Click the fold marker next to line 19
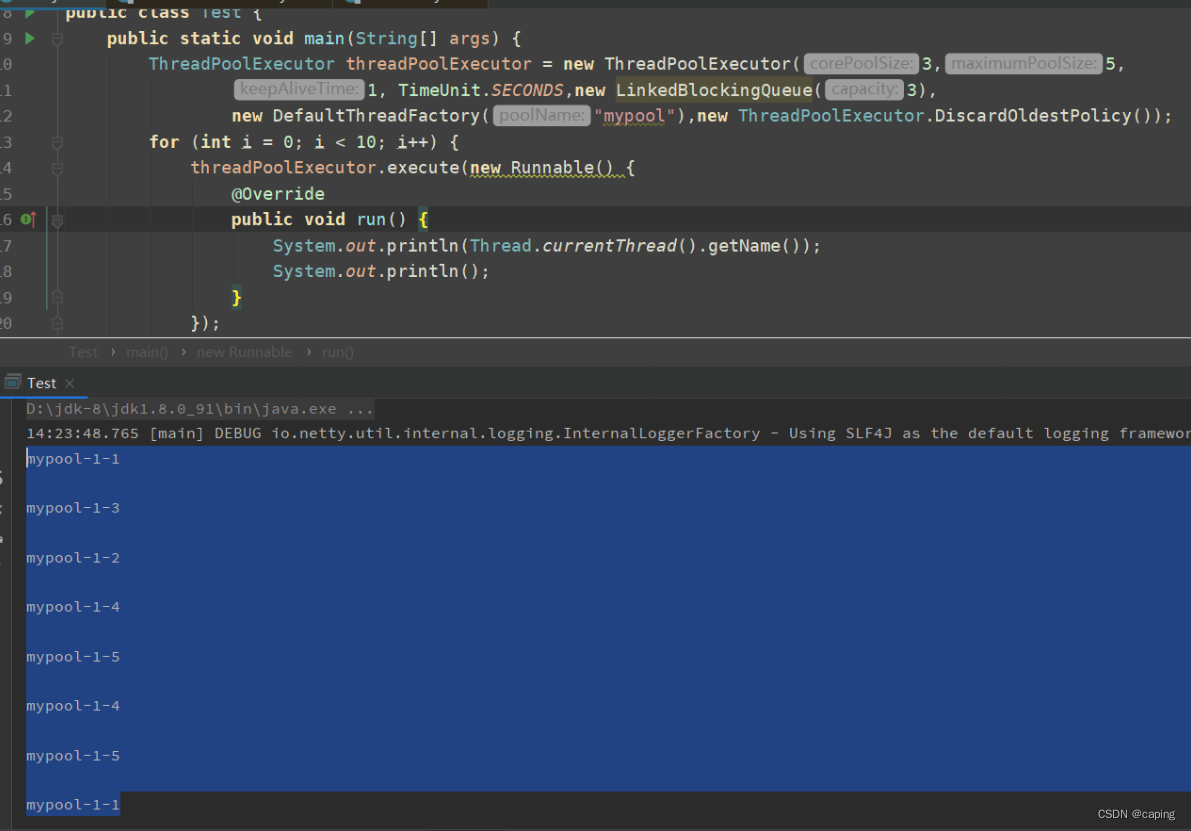1191x831 pixels. [57, 296]
